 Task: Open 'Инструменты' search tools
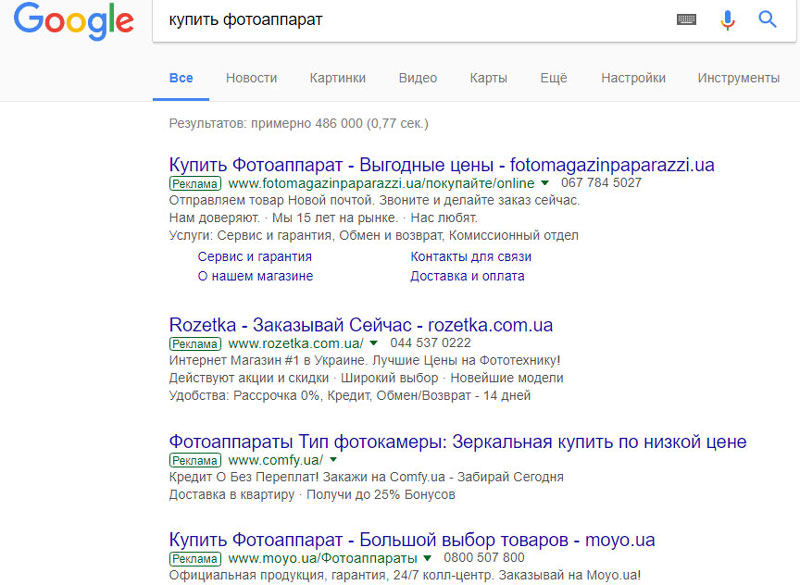739,78
